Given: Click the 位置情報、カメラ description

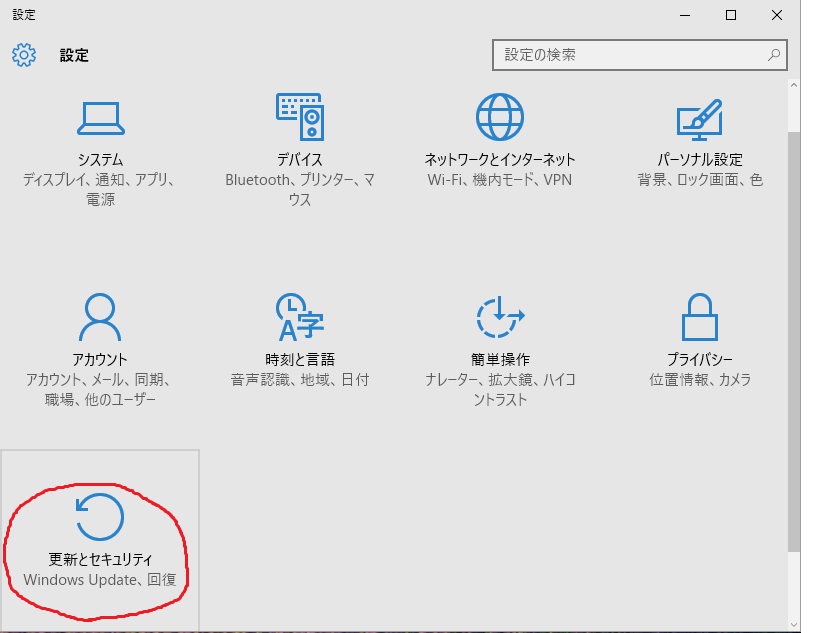Looking at the screenshot, I should [700, 380].
